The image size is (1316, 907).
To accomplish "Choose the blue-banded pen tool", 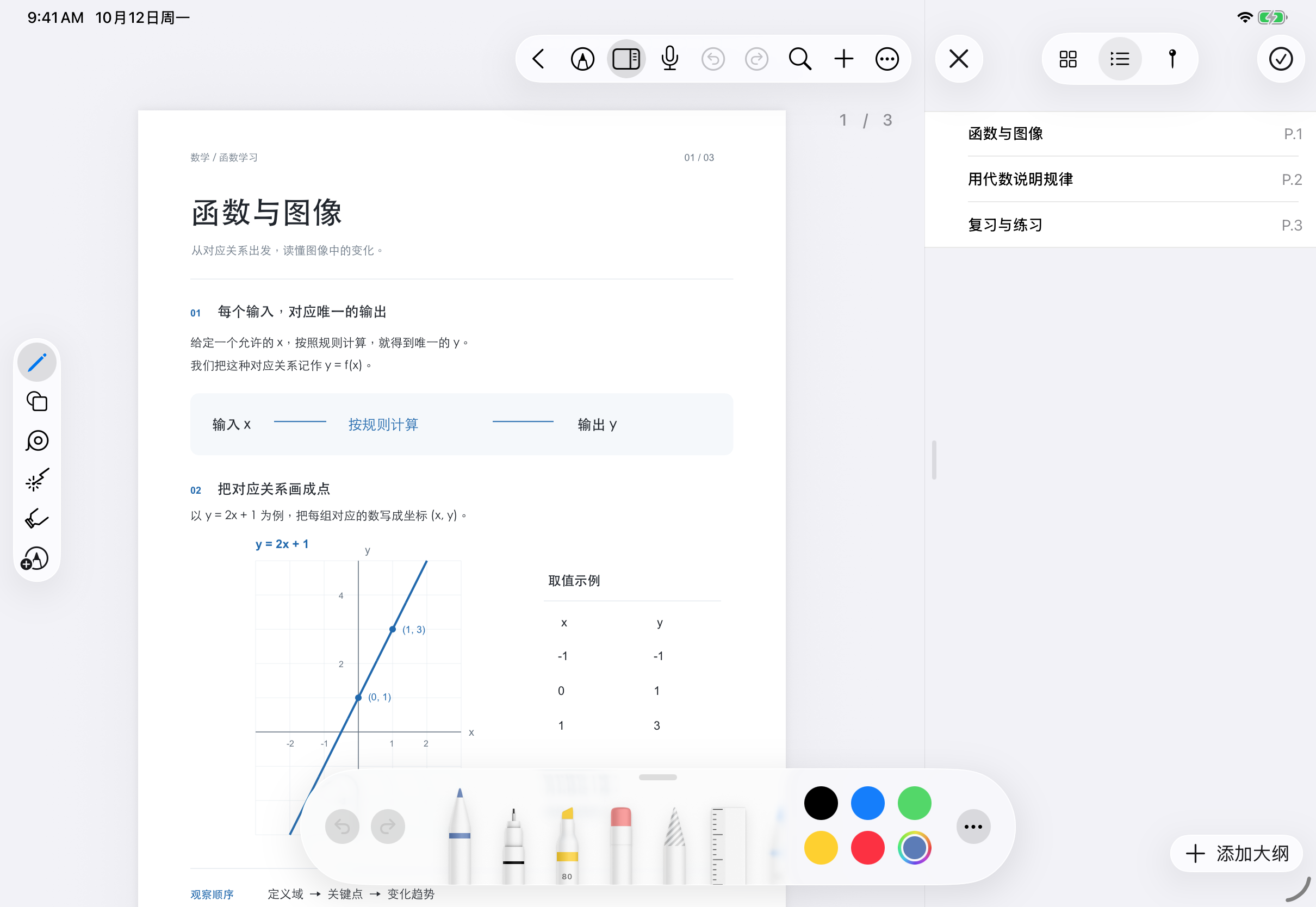I will [459, 835].
